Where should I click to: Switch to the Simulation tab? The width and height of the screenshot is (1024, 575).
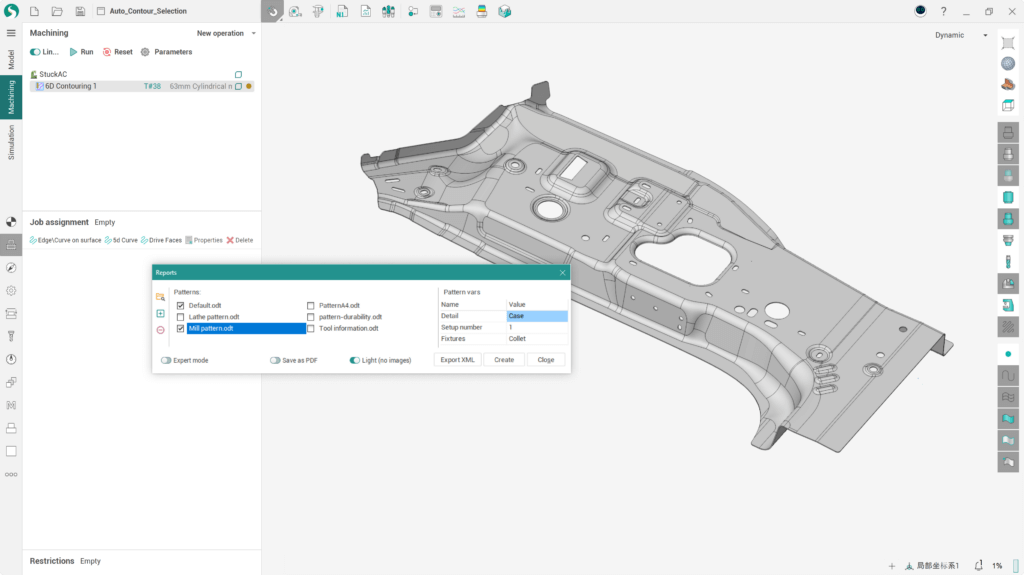click(11, 143)
